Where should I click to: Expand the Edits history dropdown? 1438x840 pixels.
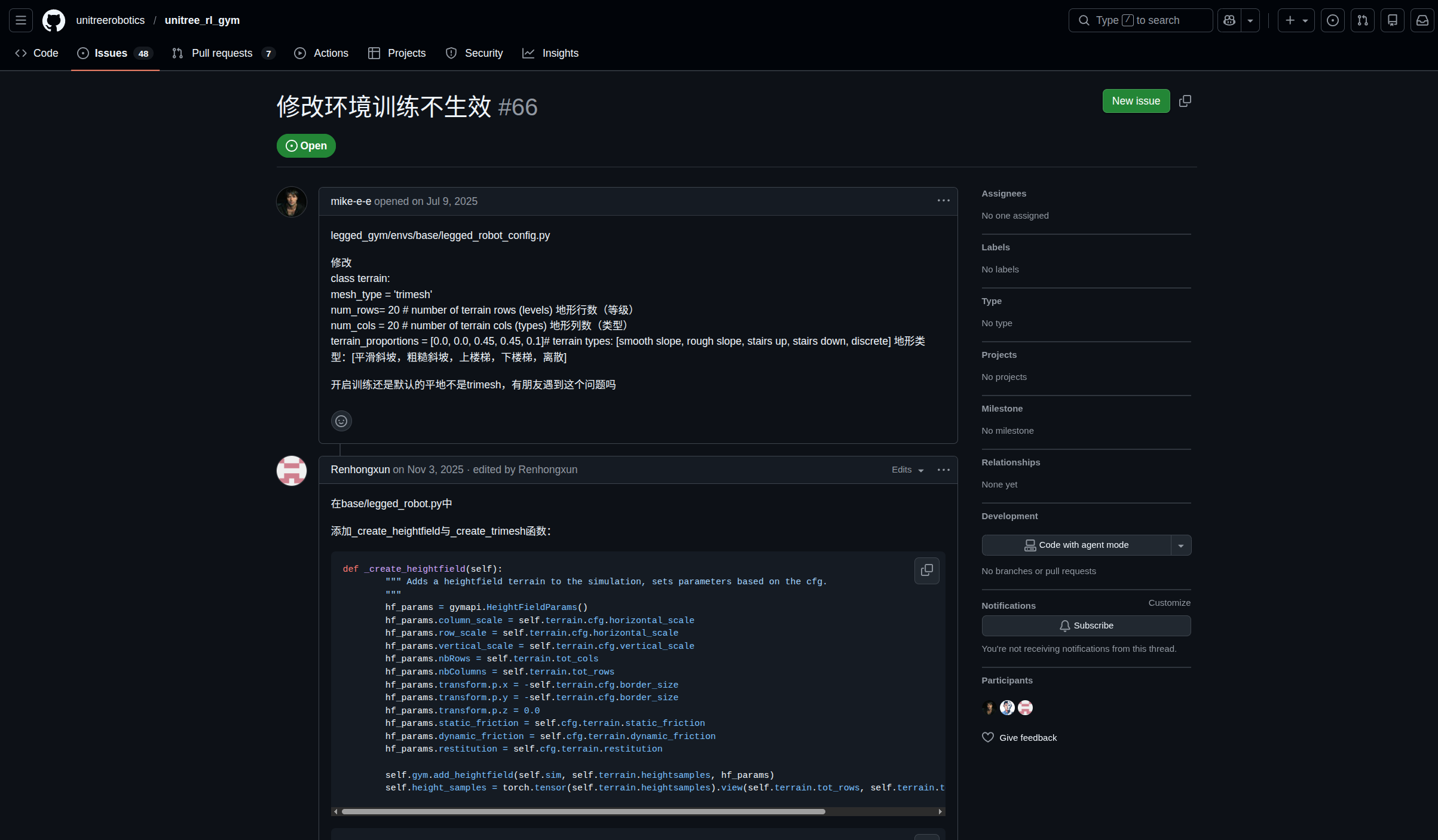[907, 470]
